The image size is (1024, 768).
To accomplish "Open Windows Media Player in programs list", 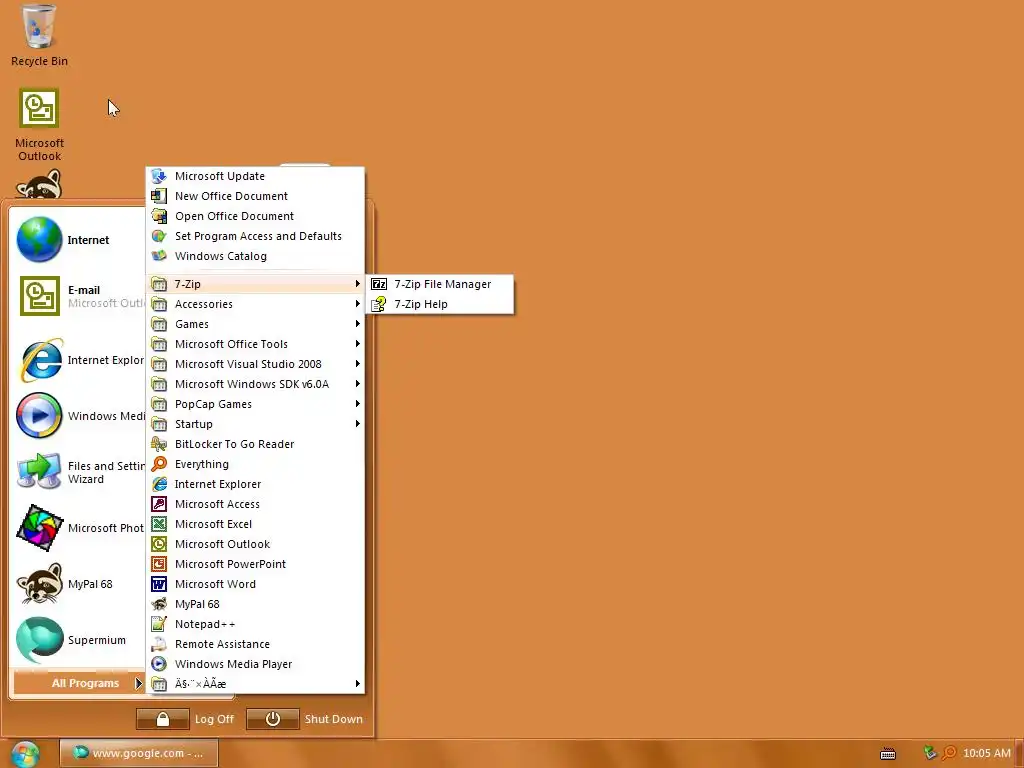I will click(255, 664).
